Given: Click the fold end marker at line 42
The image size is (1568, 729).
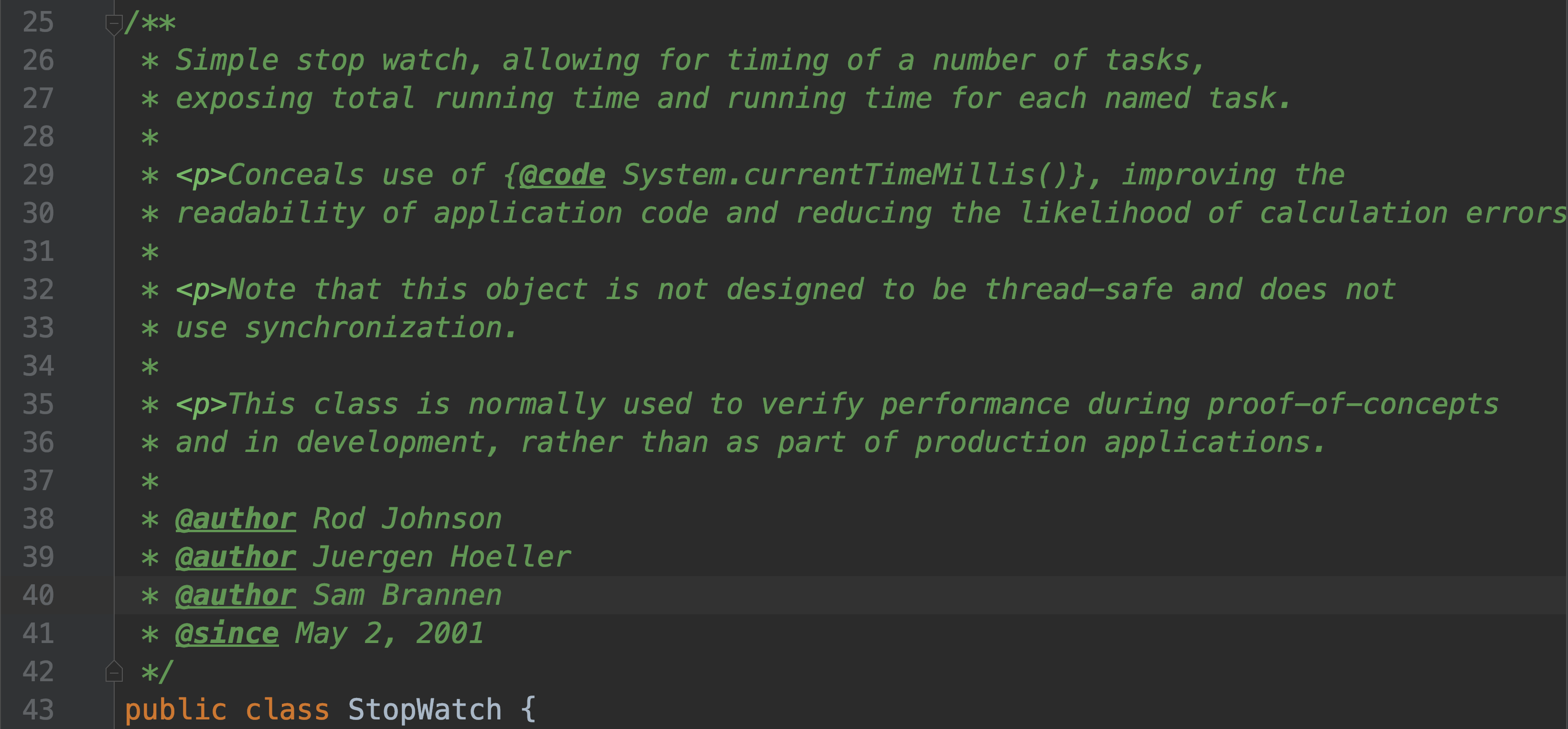Looking at the screenshot, I should (x=114, y=671).
